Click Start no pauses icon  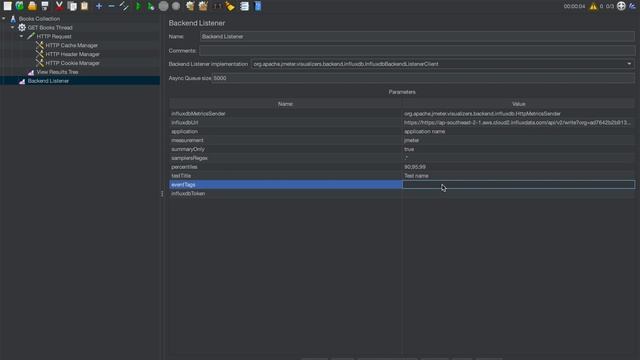tap(151, 6)
